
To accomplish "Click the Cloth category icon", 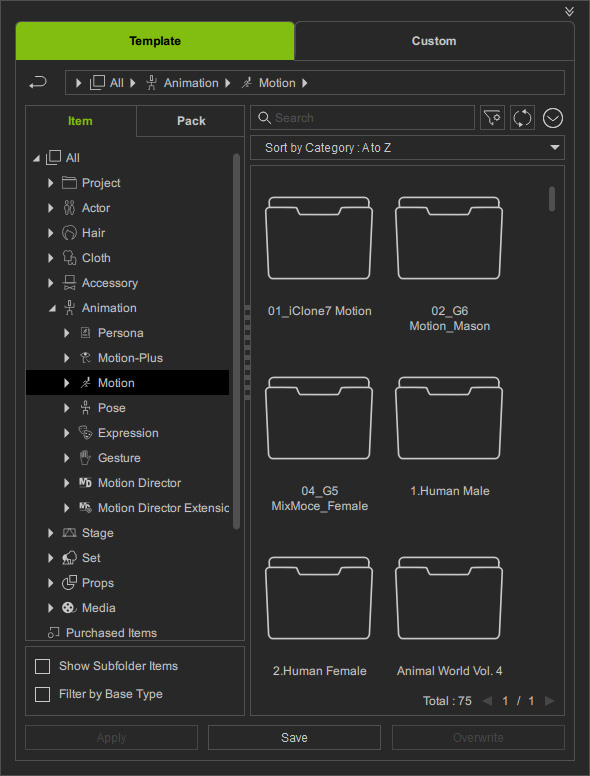I will pyautogui.click(x=69, y=258).
